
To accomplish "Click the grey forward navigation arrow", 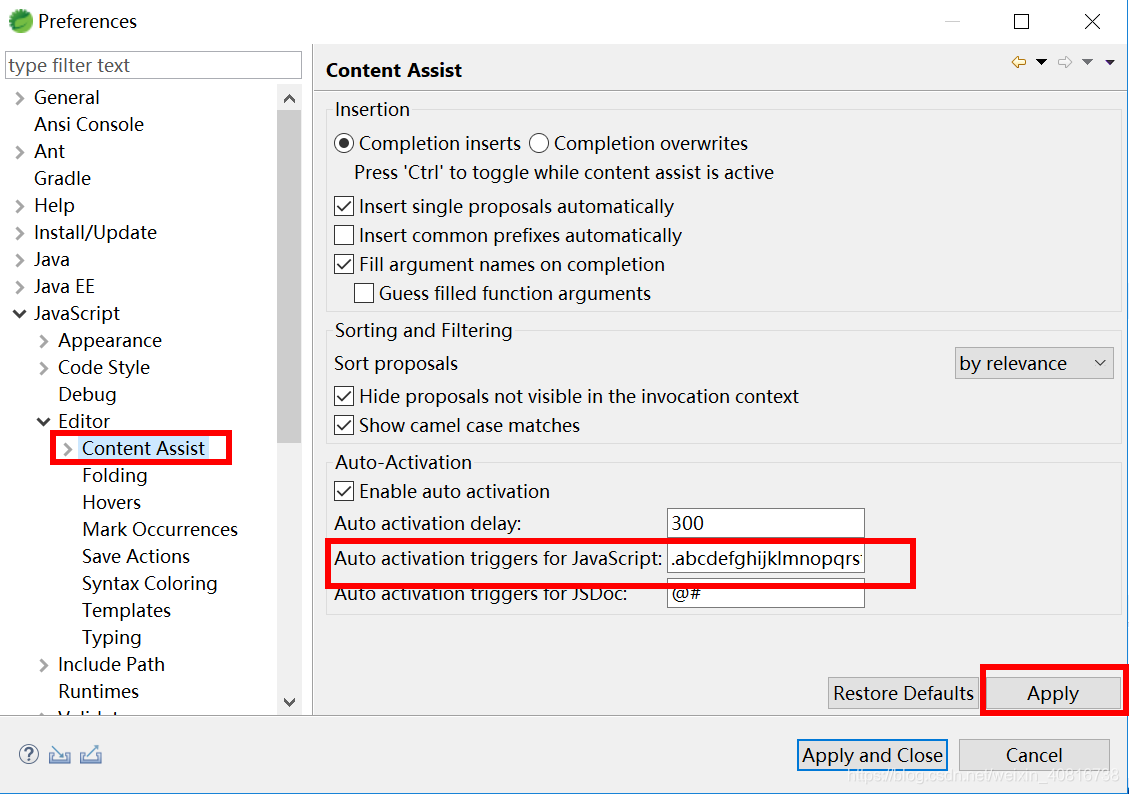I will [x=1064, y=62].
